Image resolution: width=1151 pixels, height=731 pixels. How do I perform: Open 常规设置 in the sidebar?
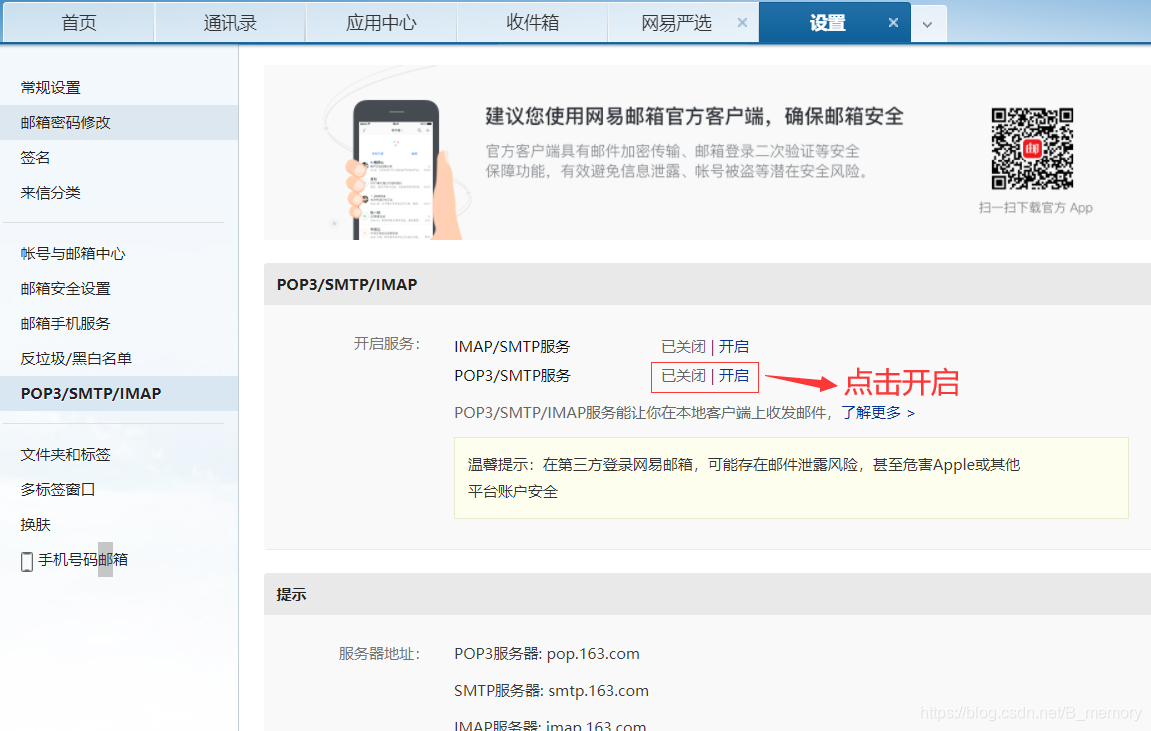coord(51,87)
